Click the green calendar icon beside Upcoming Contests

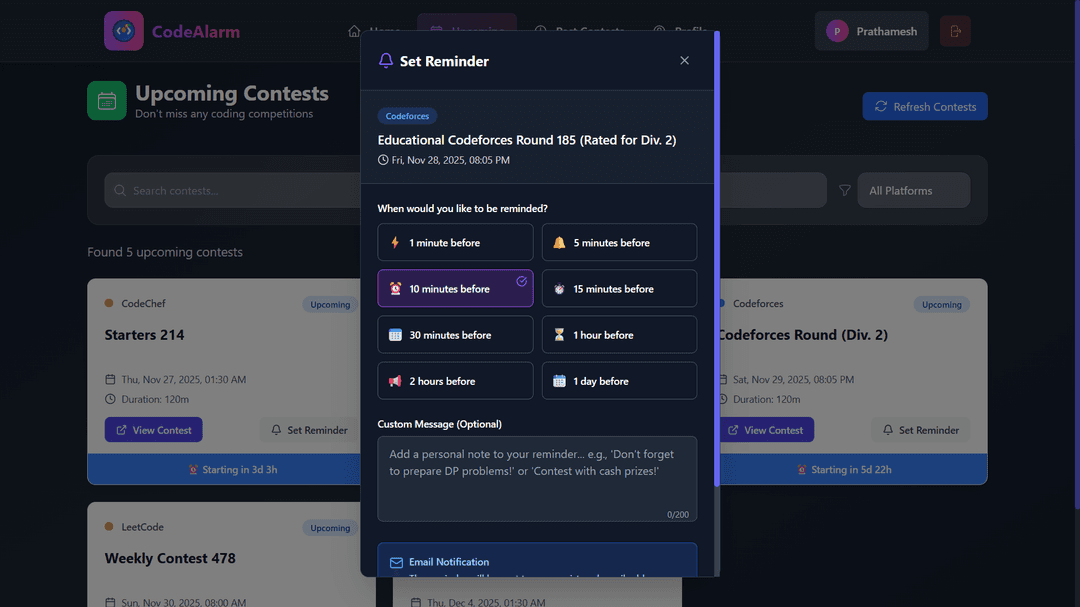[107, 100]
